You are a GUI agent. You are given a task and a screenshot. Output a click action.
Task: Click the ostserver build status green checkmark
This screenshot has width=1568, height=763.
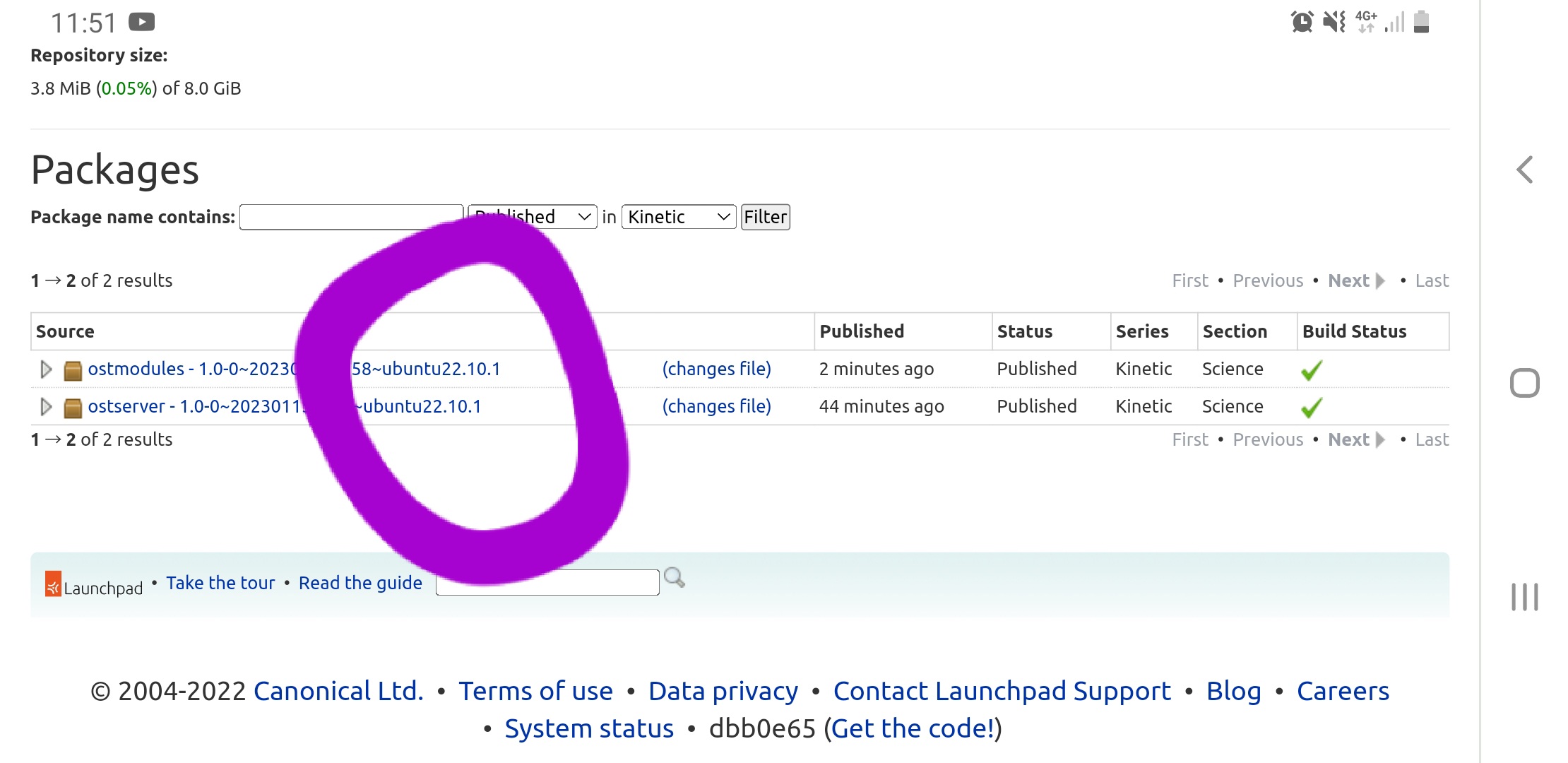(1312, 408)
